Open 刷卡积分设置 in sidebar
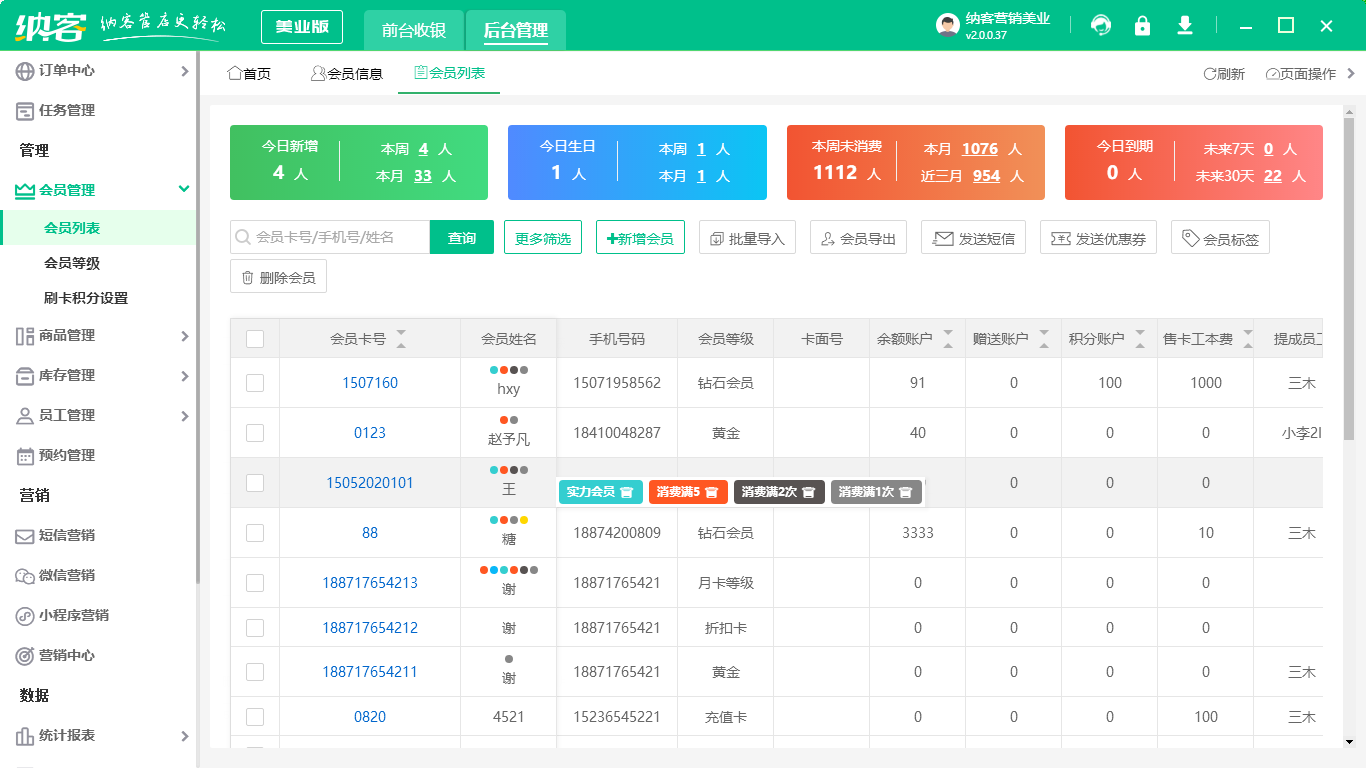The image size is (1366, 768). (x=86, y=298)
